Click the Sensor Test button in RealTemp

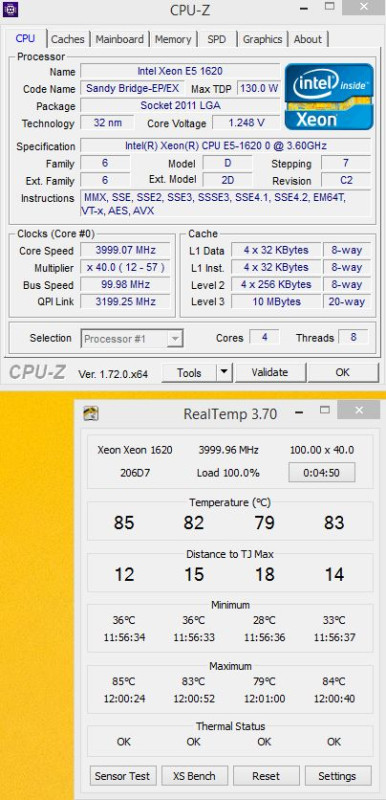click(122, 776)
